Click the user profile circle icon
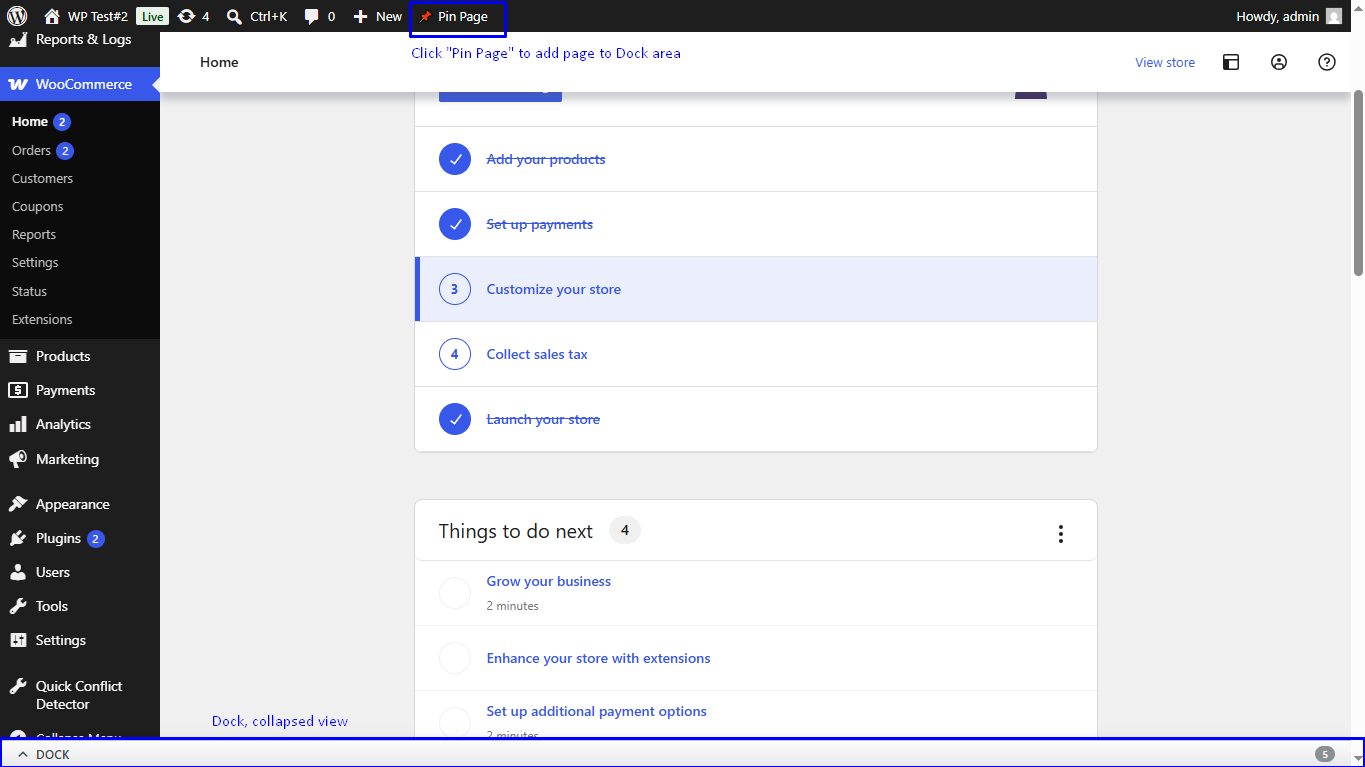The width and height of the screenshot is (1365, 767). [1279, 62]
